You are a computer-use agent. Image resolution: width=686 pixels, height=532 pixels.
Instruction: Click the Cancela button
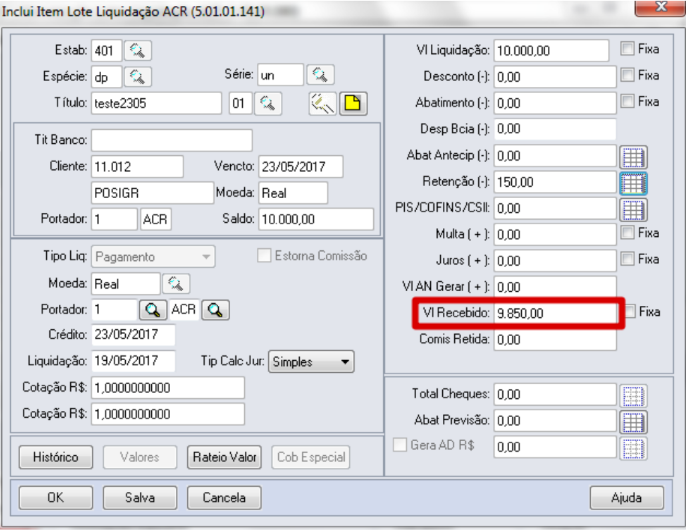(x=224, y=498)
